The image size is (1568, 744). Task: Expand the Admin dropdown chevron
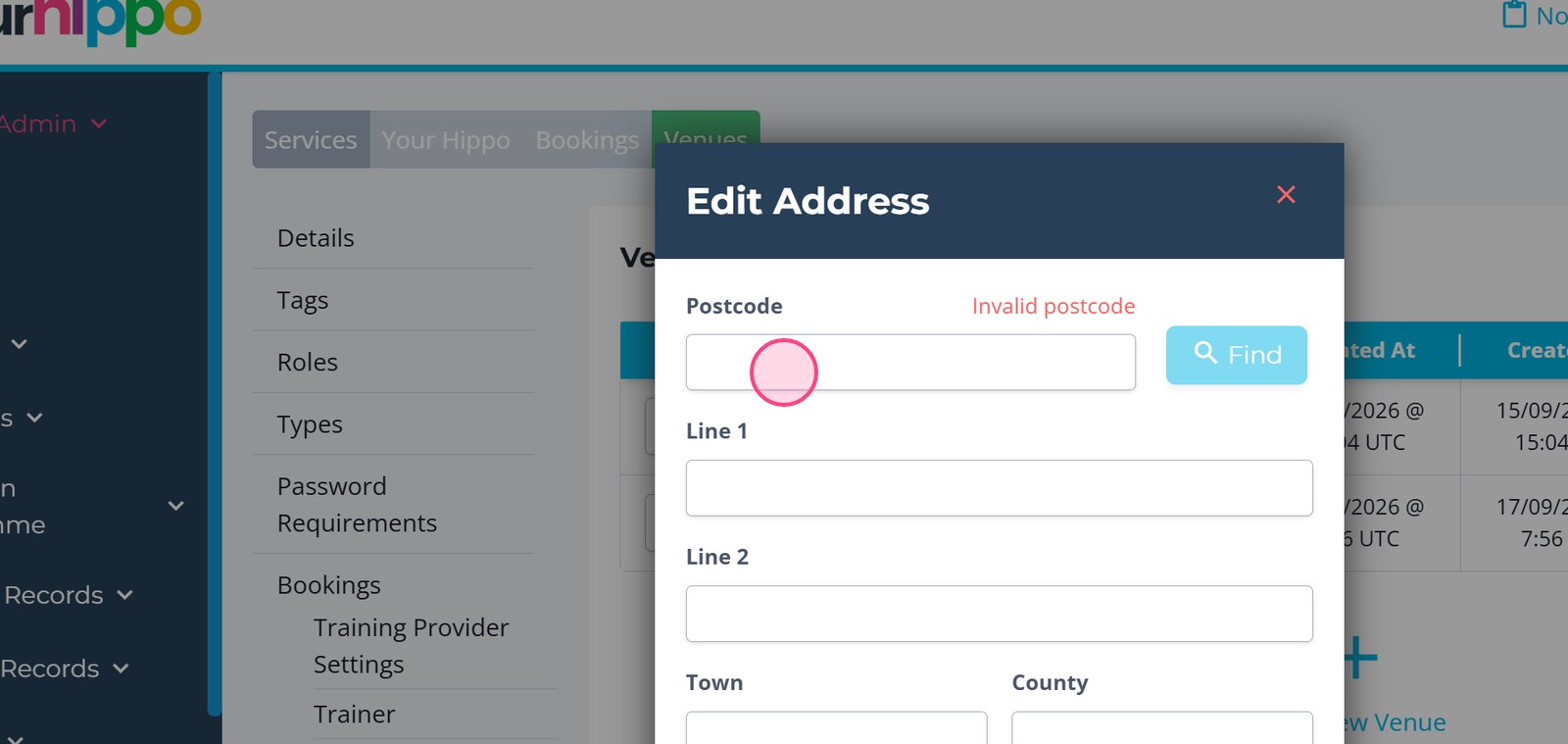pyautogui.click(x=99, y=124)
